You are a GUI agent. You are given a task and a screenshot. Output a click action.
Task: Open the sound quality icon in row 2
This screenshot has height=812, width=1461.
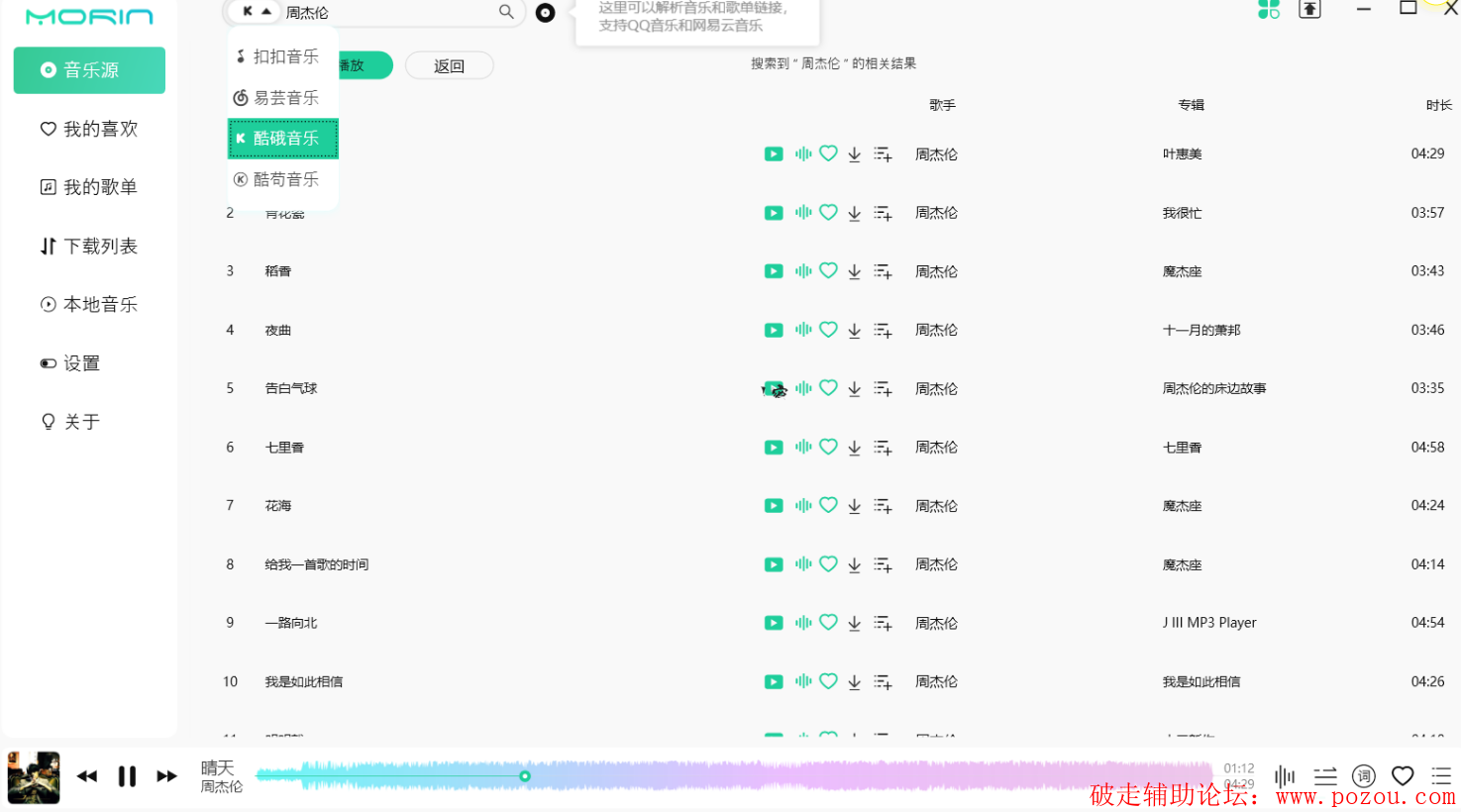point(803,212)
